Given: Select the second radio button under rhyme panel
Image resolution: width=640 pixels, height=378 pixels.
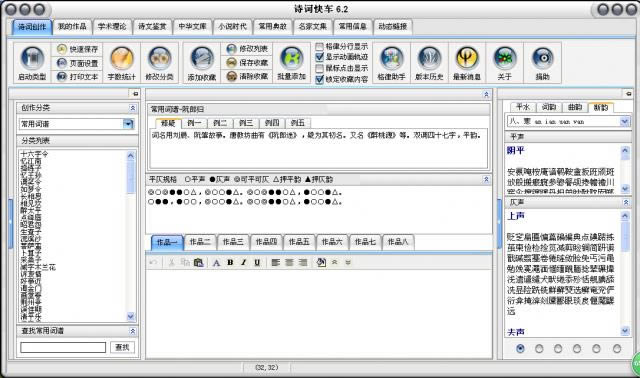Looking at the screenshot, I should [539, 349].
